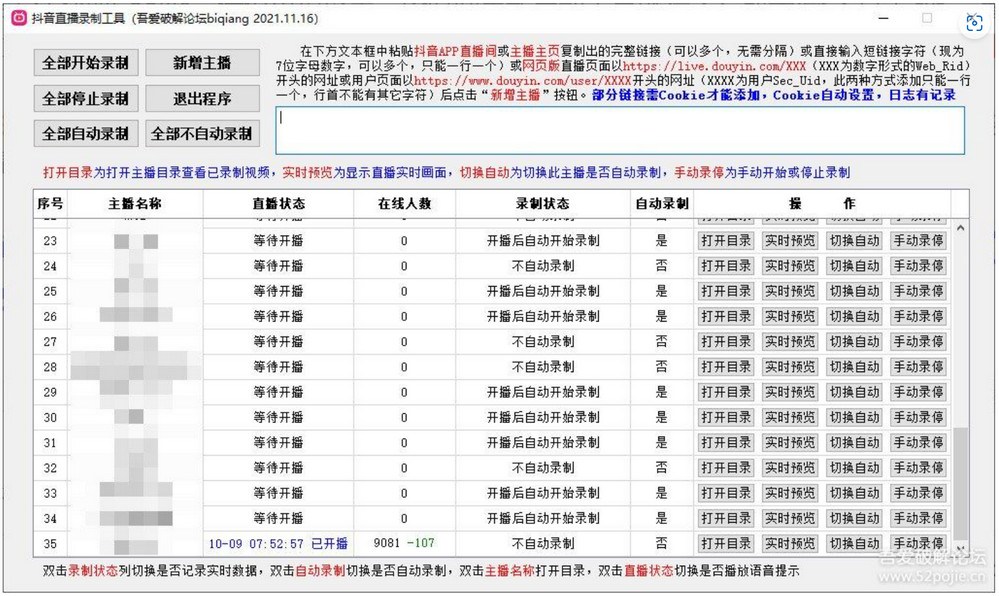Click 实时预览 in row 27

click(790, 342)
